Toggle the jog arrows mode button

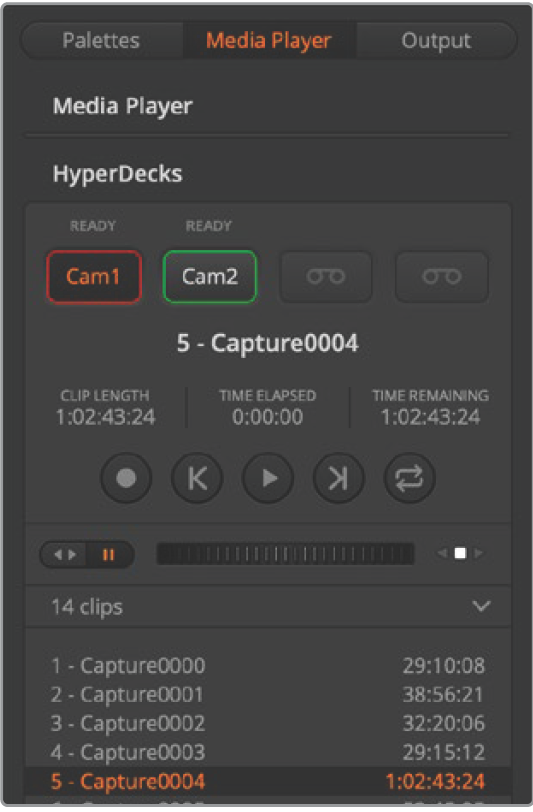point(65,555)
